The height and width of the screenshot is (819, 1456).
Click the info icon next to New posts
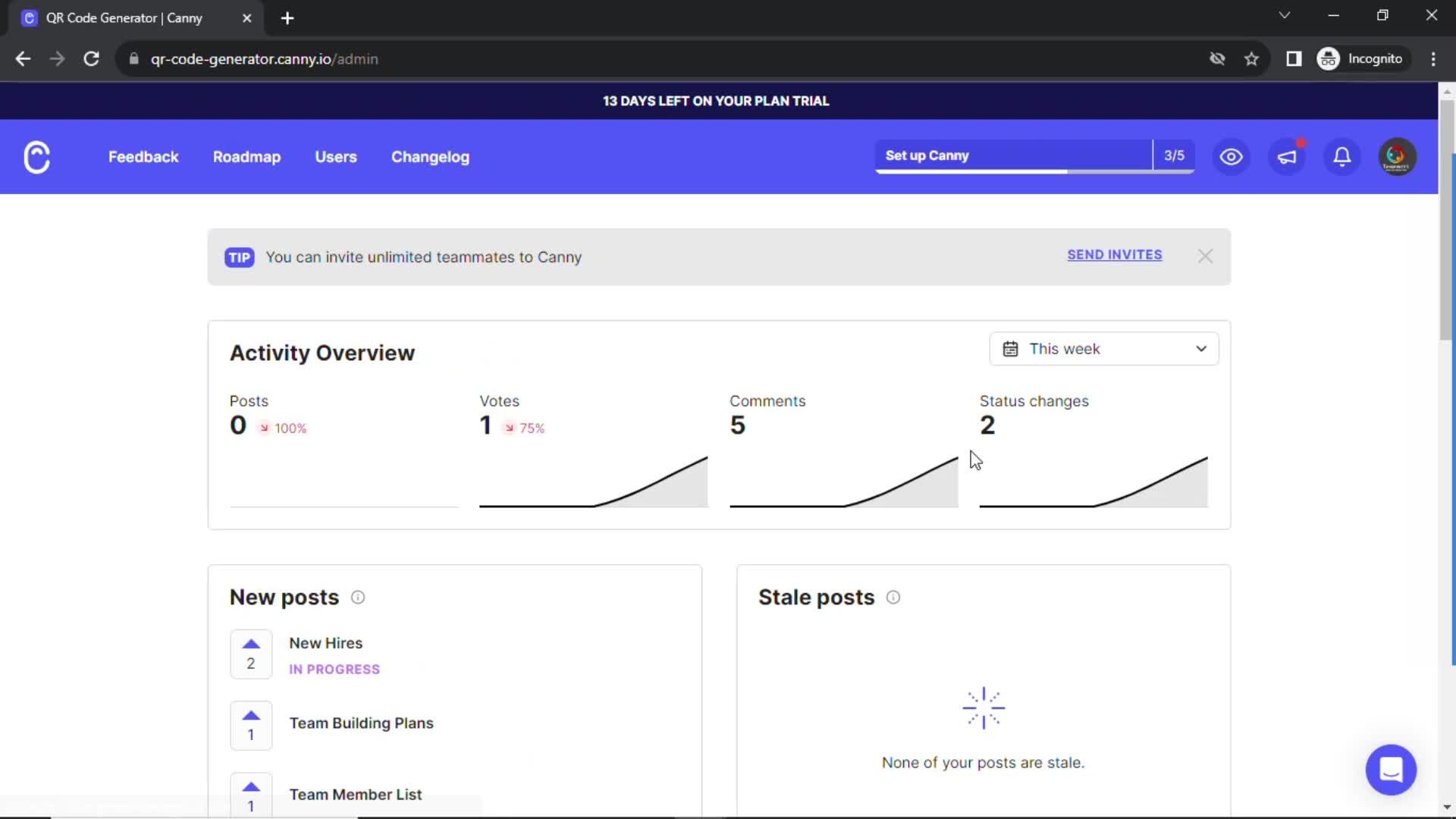point(357,598)
